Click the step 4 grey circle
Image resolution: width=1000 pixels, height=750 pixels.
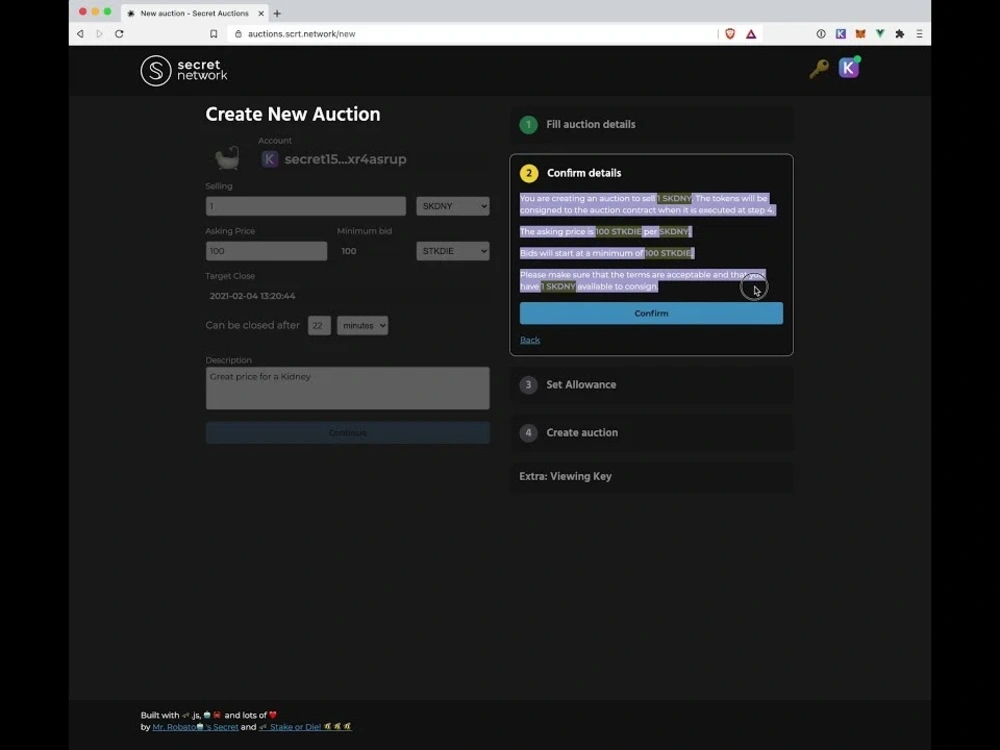tap(528, 432)
